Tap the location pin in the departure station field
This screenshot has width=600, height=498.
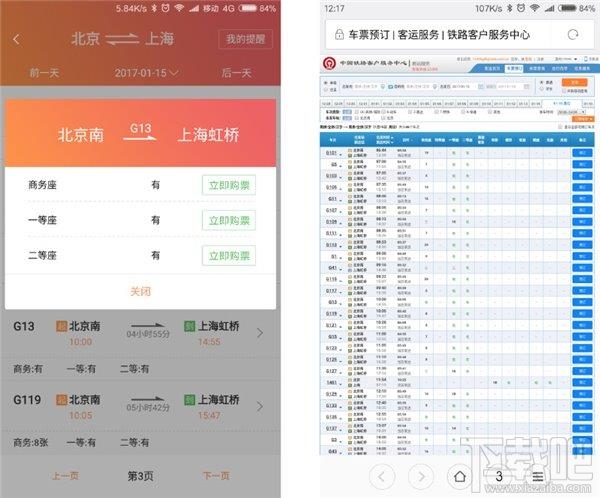click(383, 87)
